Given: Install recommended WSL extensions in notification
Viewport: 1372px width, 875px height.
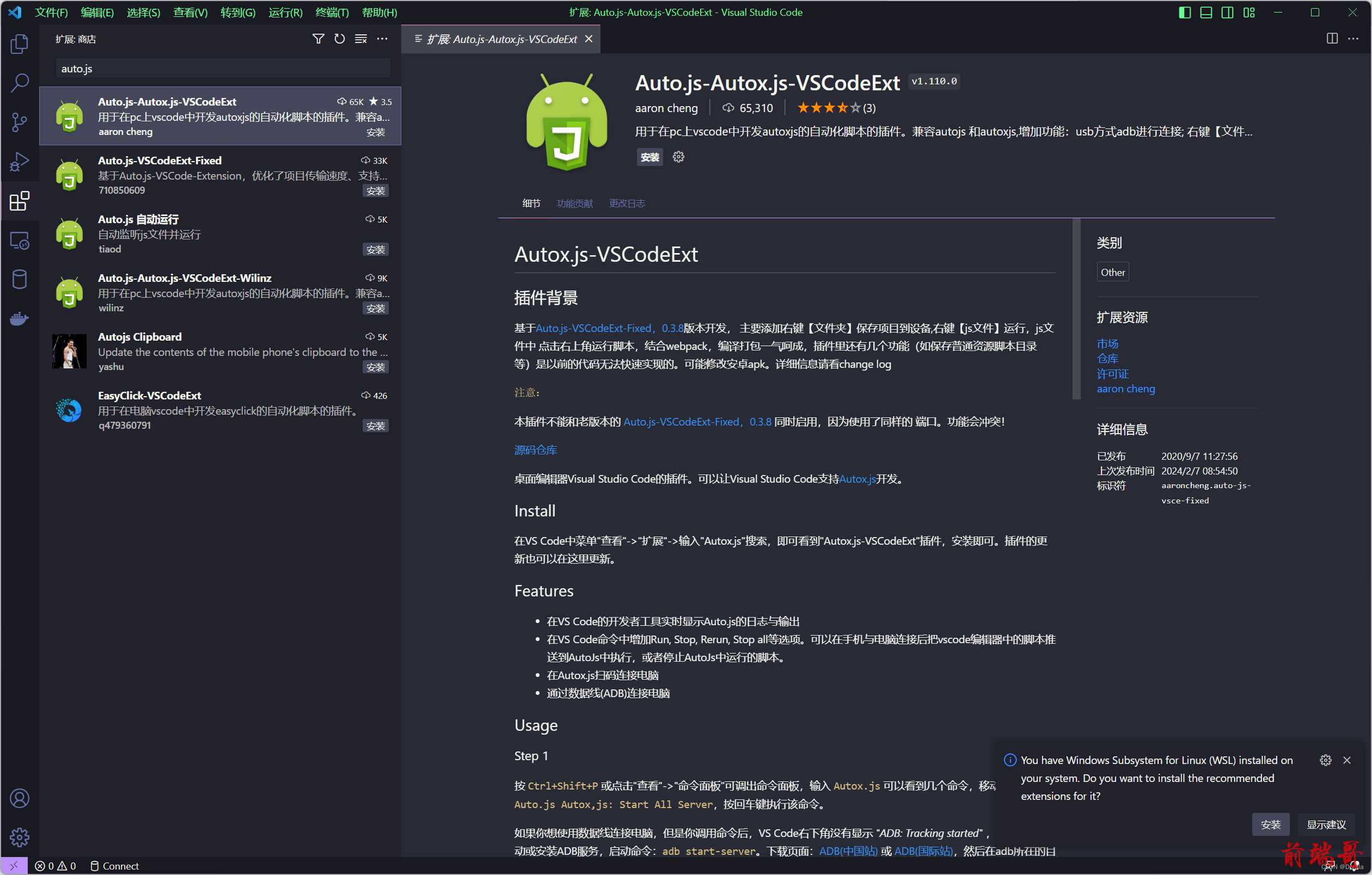Looking at the screenshot, I should coord(1271,824).
